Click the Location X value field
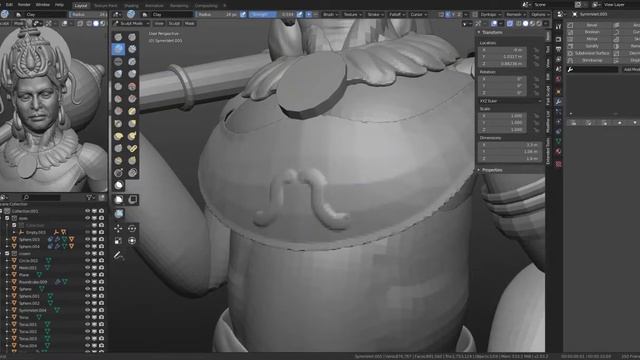This screenshot has height=360, width=640. (502, 50)
